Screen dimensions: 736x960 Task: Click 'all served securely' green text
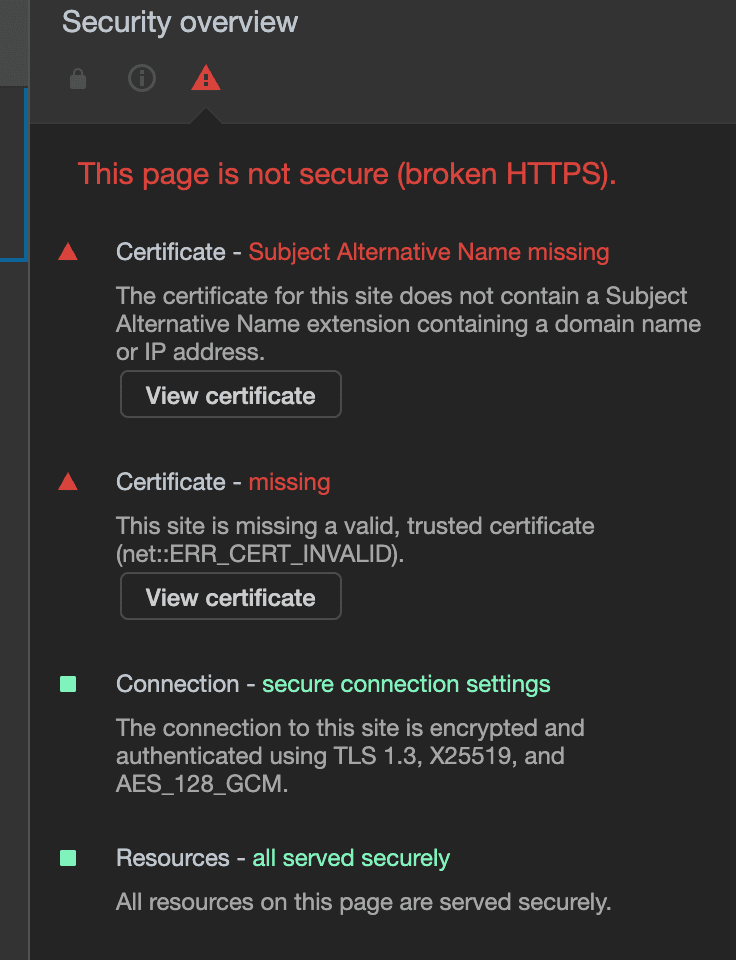351,858
